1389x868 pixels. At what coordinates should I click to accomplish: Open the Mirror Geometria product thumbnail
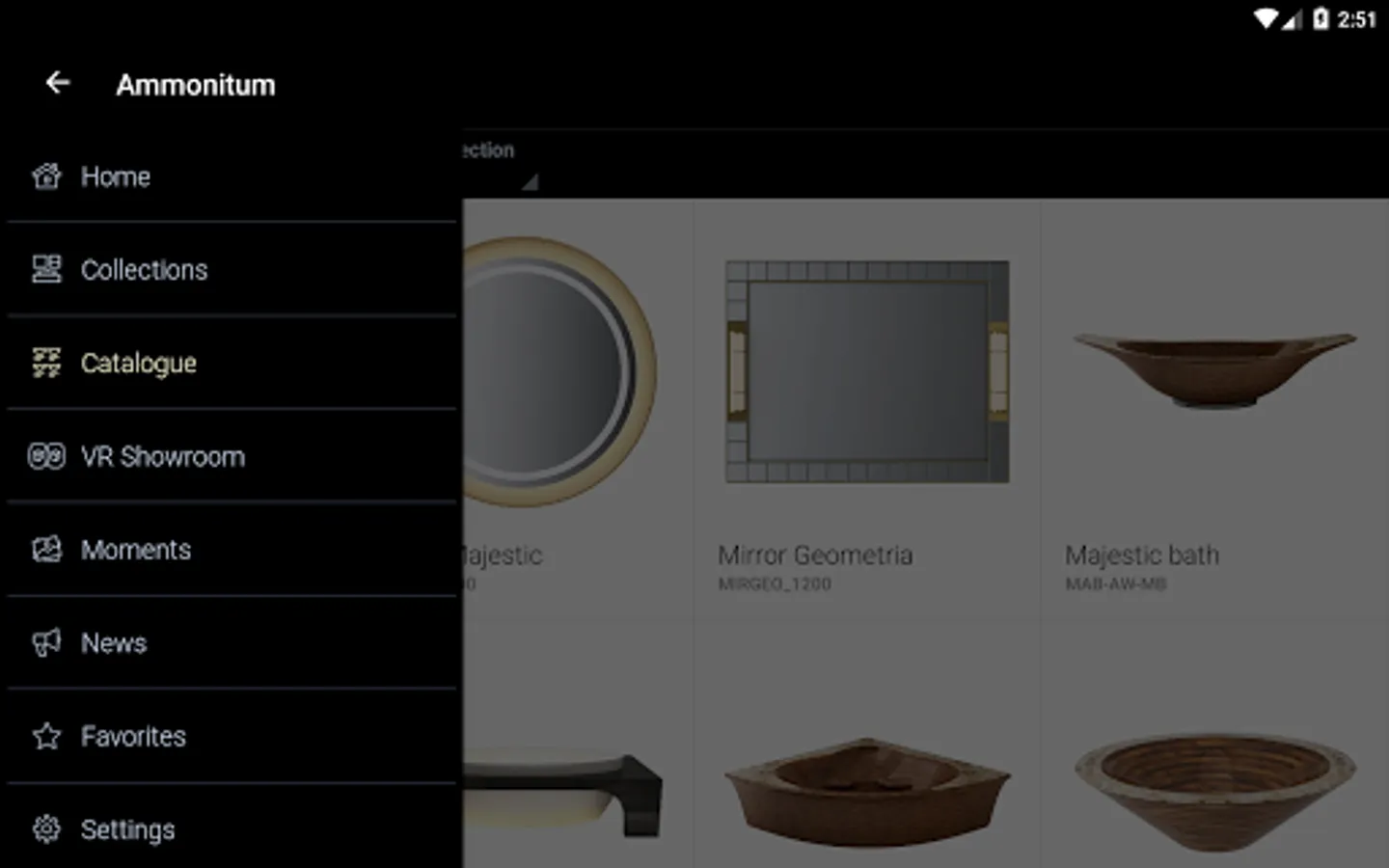pos(867,371)
